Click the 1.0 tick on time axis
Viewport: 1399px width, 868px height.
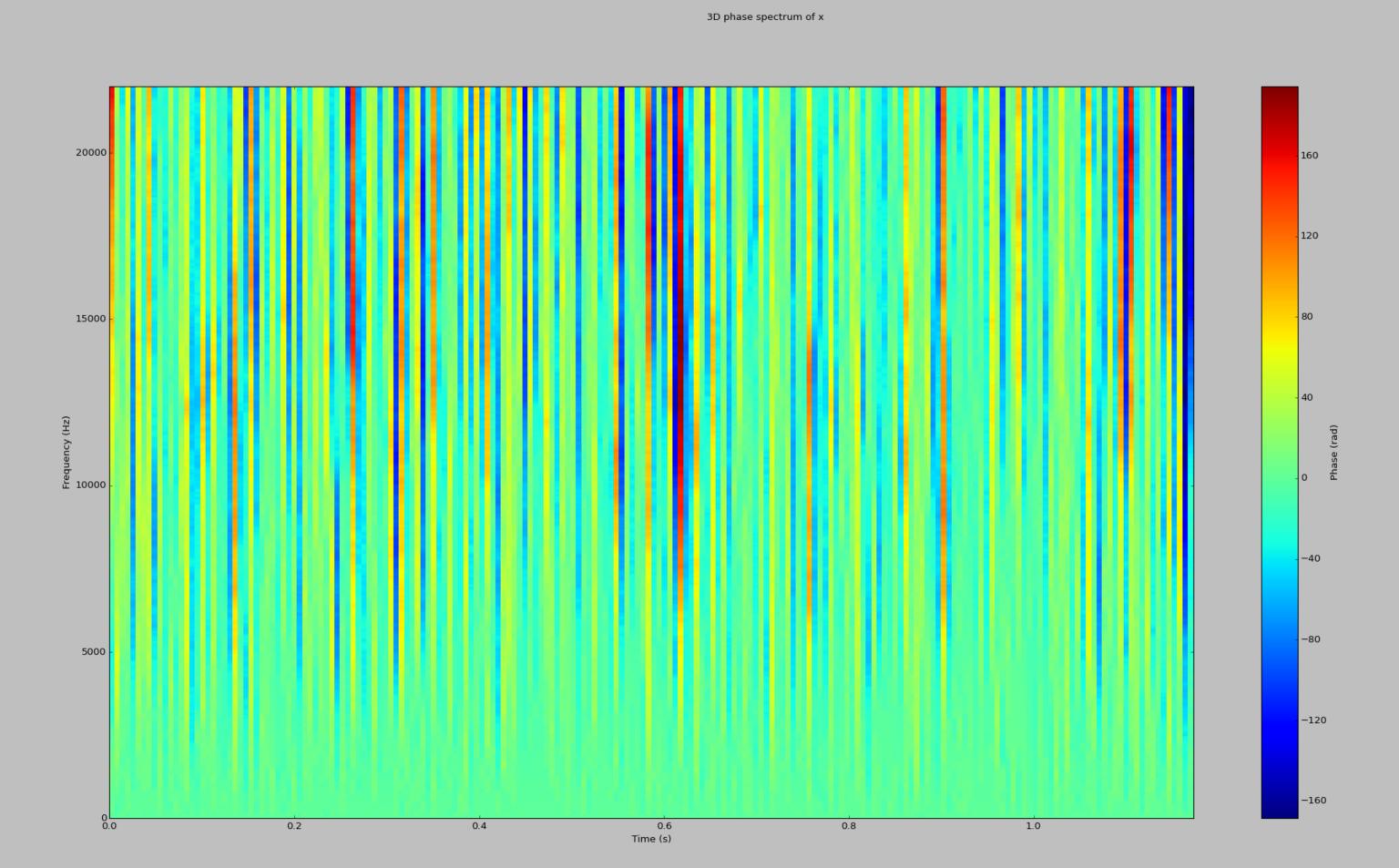click(1033, 826)
